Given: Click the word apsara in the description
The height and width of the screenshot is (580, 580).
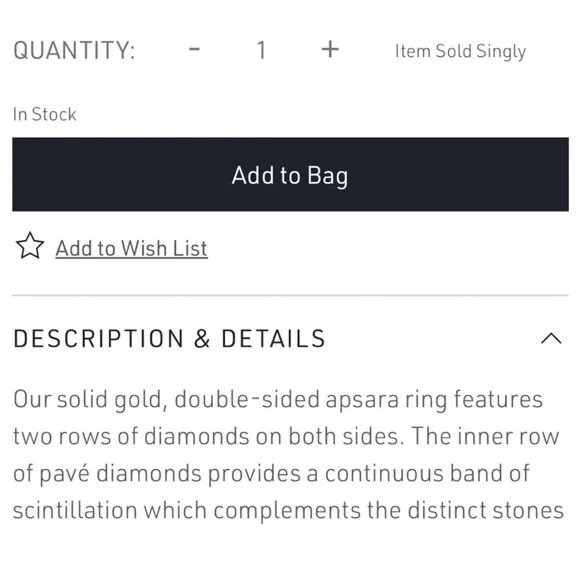Looking at the screenshot, I should pos(362,399).
